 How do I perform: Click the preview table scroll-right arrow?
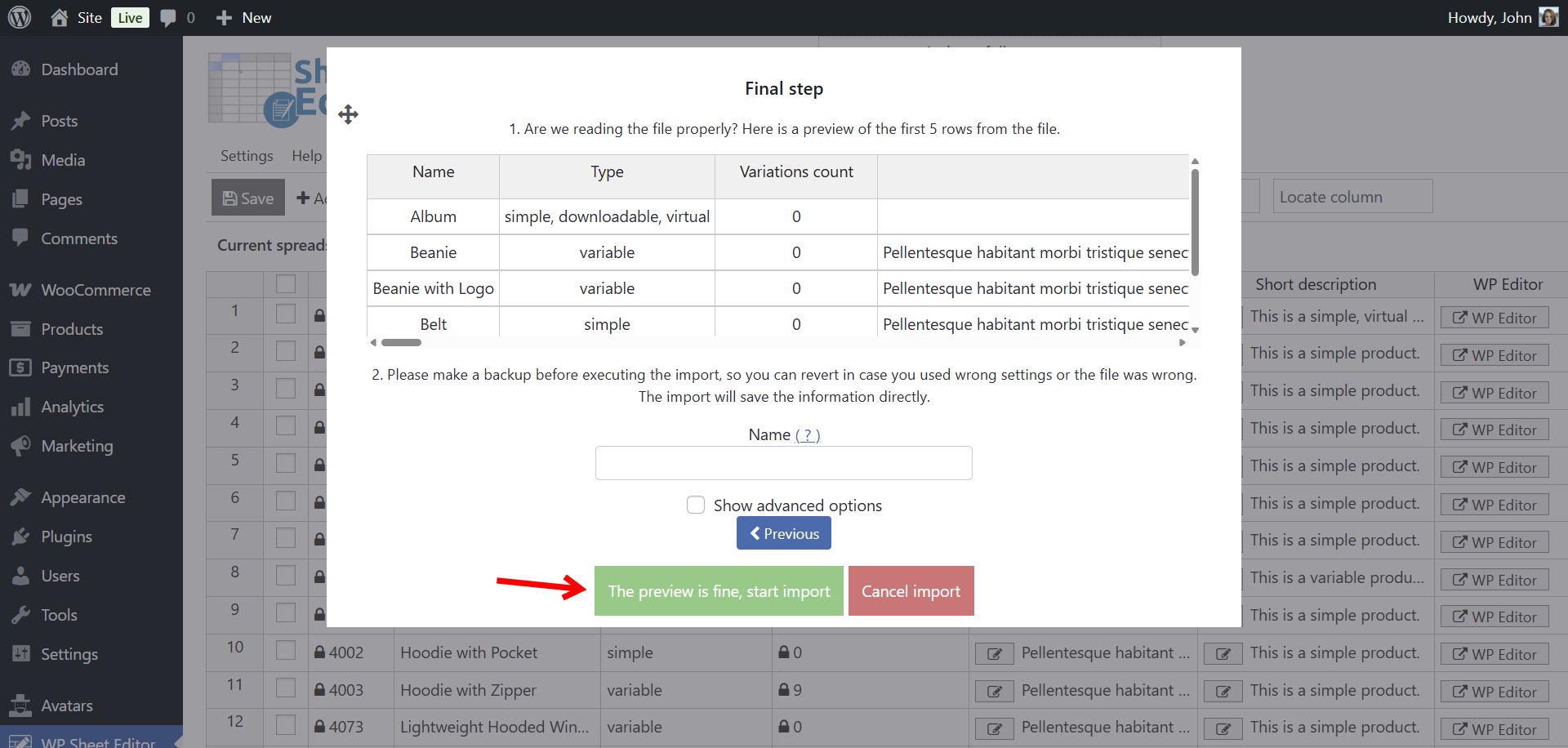point(1182,343)
